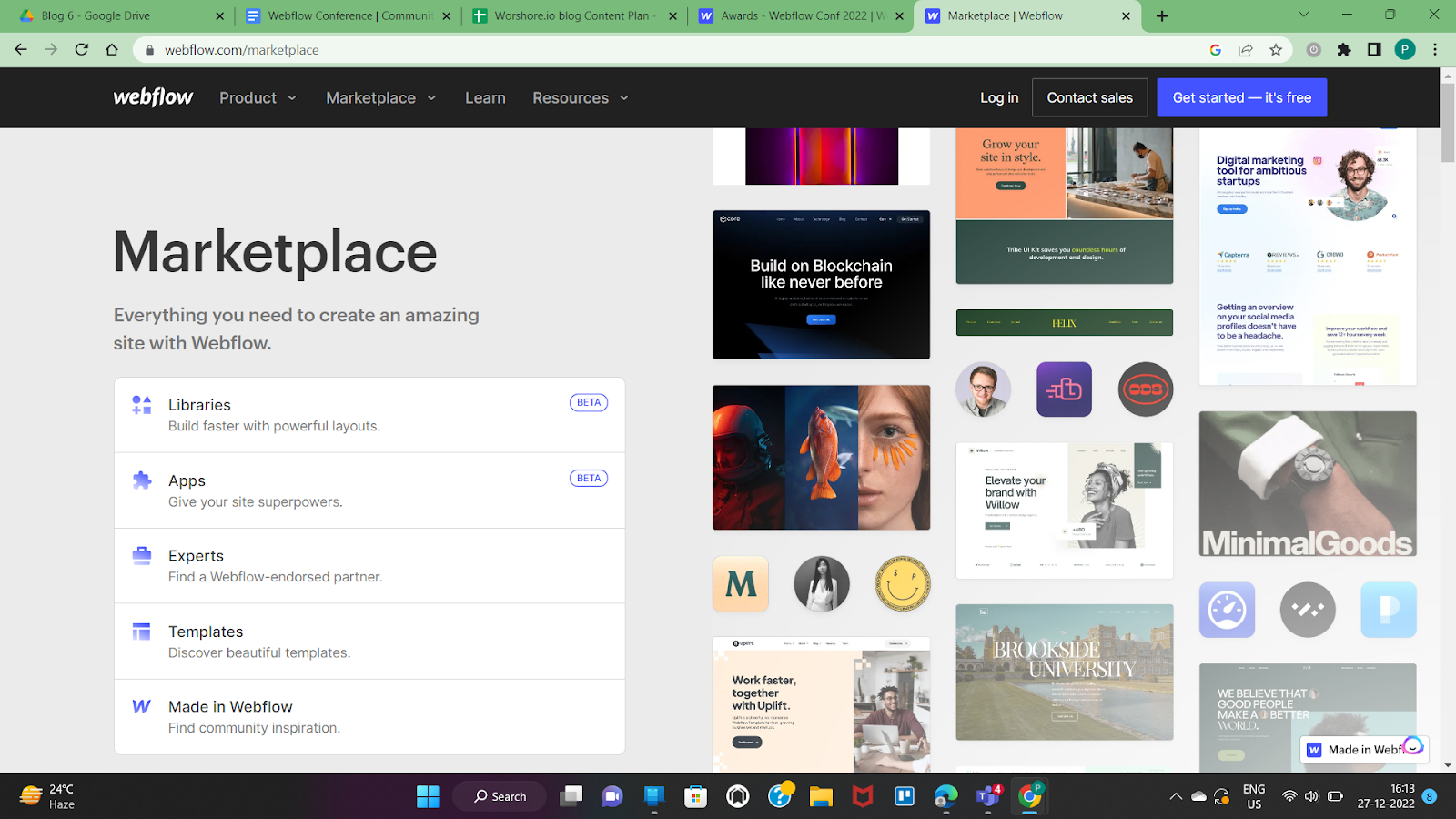
Task: Reload the page with the refresh icon
Action: coord(82,50)
